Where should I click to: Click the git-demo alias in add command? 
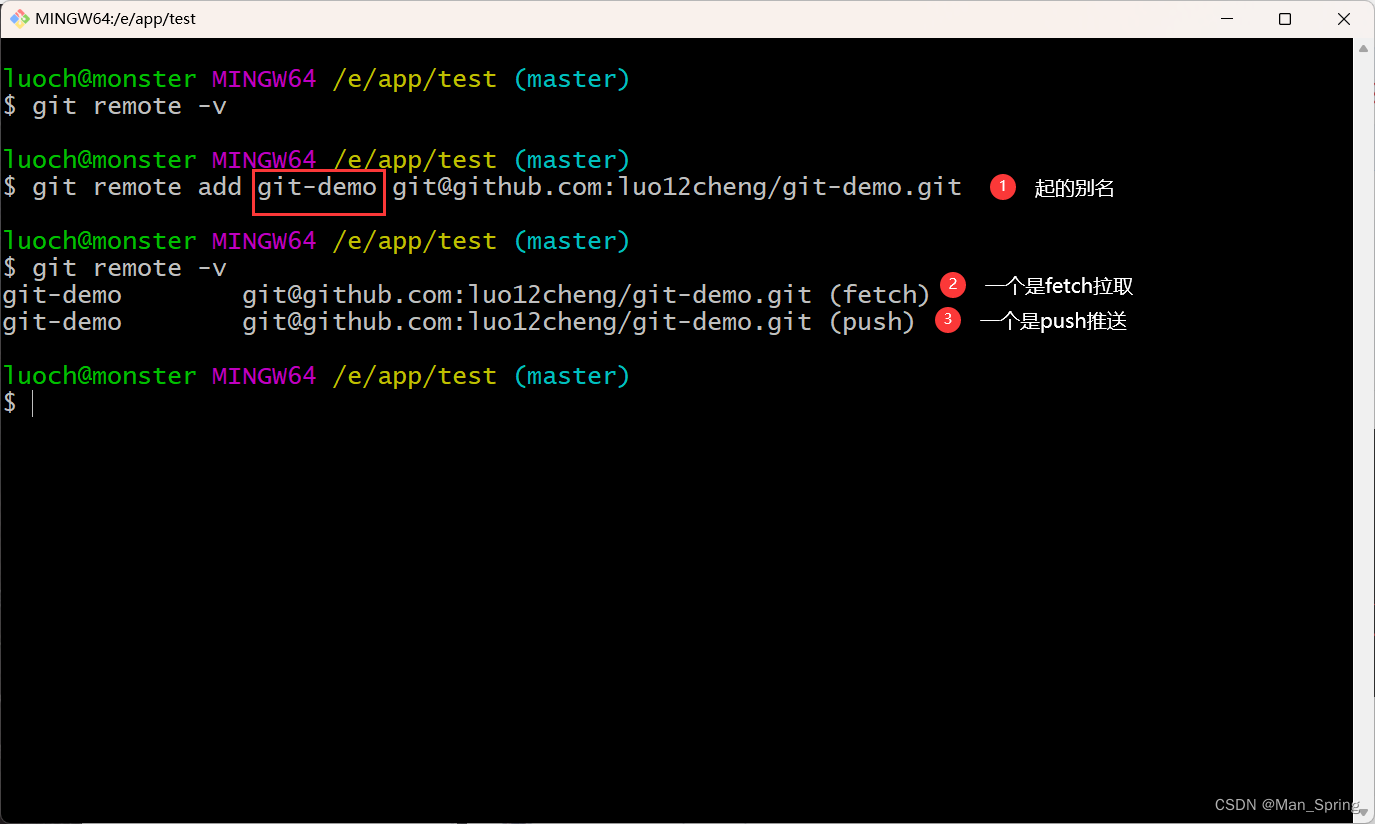coord(318,187)
